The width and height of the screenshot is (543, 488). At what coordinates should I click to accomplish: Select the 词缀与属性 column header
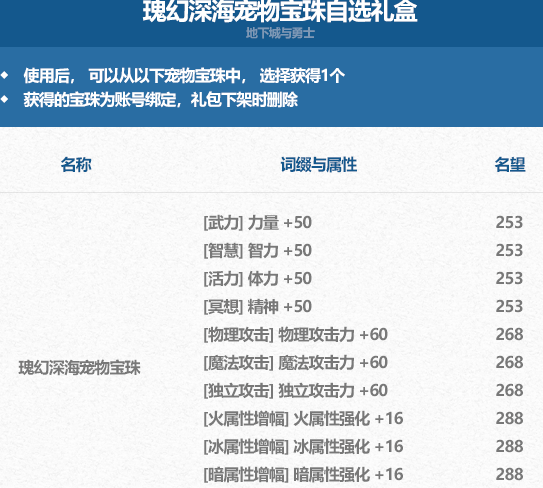319,165
